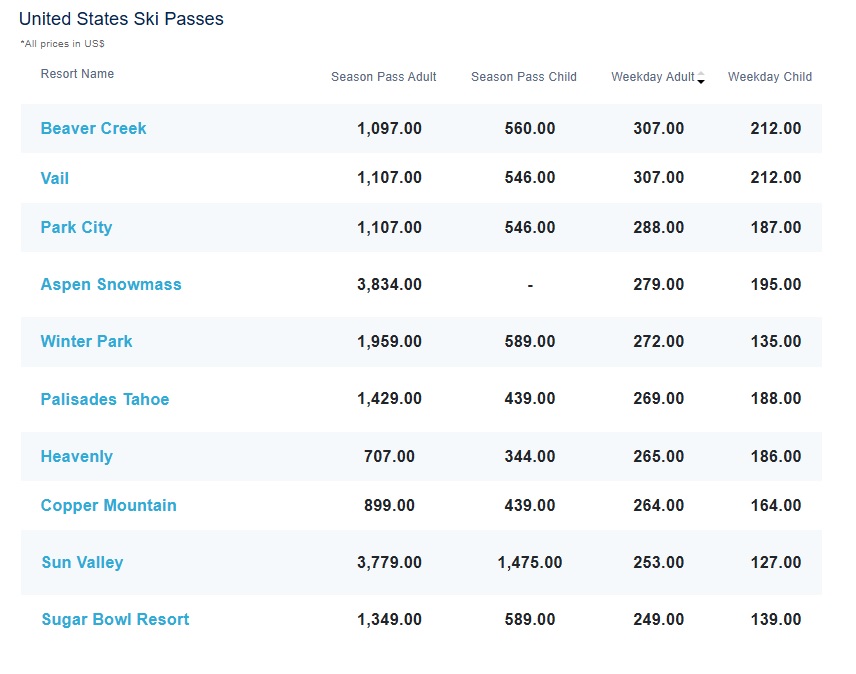The width and height of the screenshot is (856, 674).
Task: Open the Beaver Creek resort link
Action: click(x=93, y=128)
